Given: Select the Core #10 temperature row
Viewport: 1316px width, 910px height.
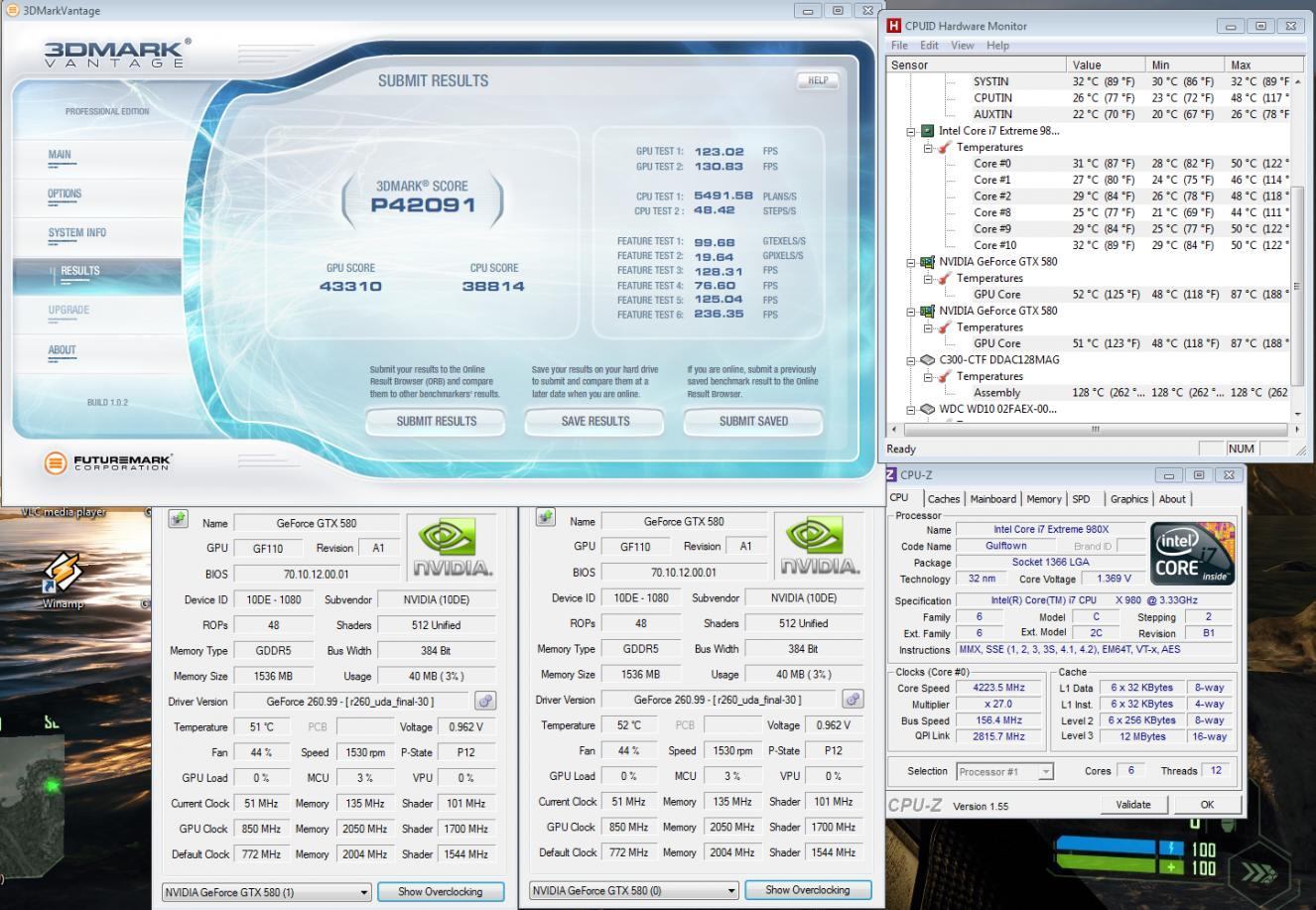Looking at the screenshot, I should pyautogui.click(x=1089, y=245).
